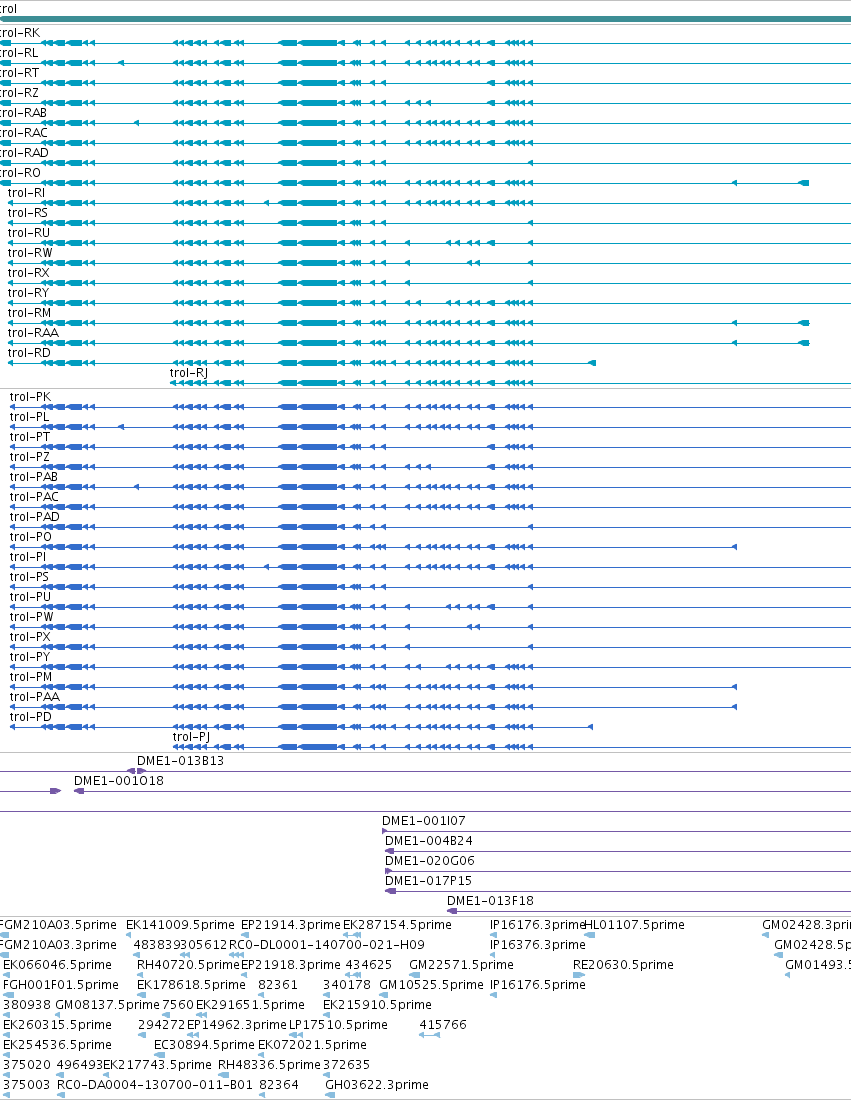Viewport: 851px width, 1100px height.
Task: Click transcript label trol-RI
Action: (x=26, y=193)
